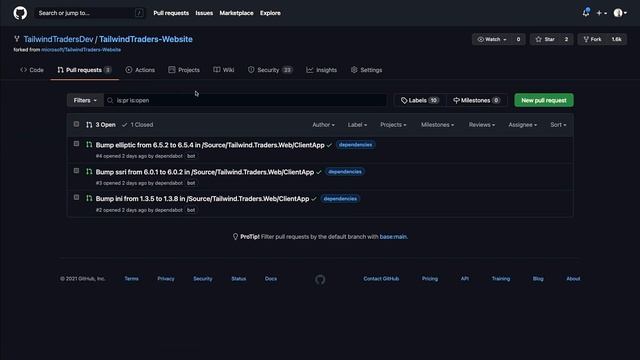Open the Labels button
This screenshot has width=640, height=360.
click(420, 100)
